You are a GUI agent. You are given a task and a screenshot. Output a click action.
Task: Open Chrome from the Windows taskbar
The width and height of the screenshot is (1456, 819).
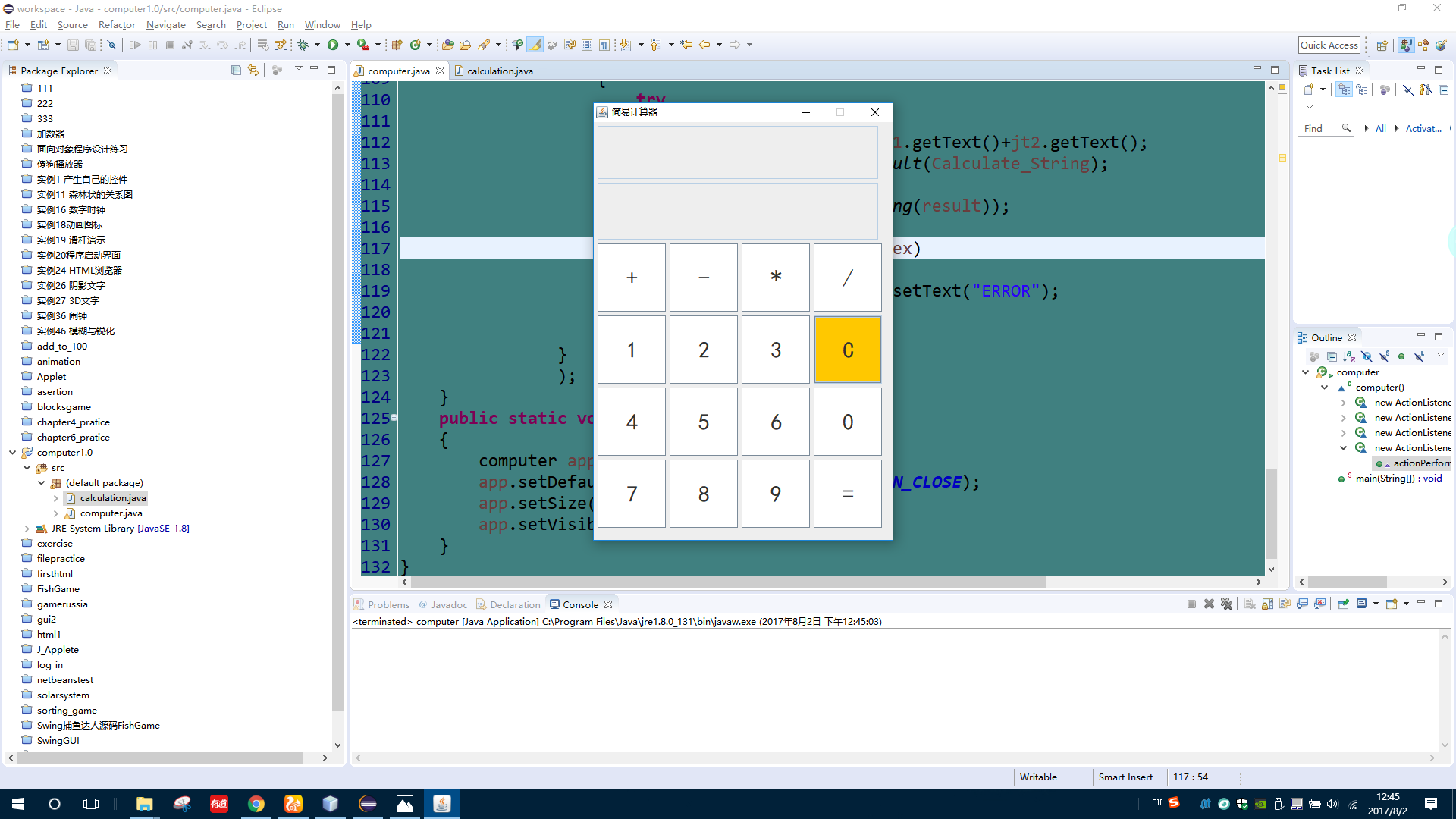[256, 804]
